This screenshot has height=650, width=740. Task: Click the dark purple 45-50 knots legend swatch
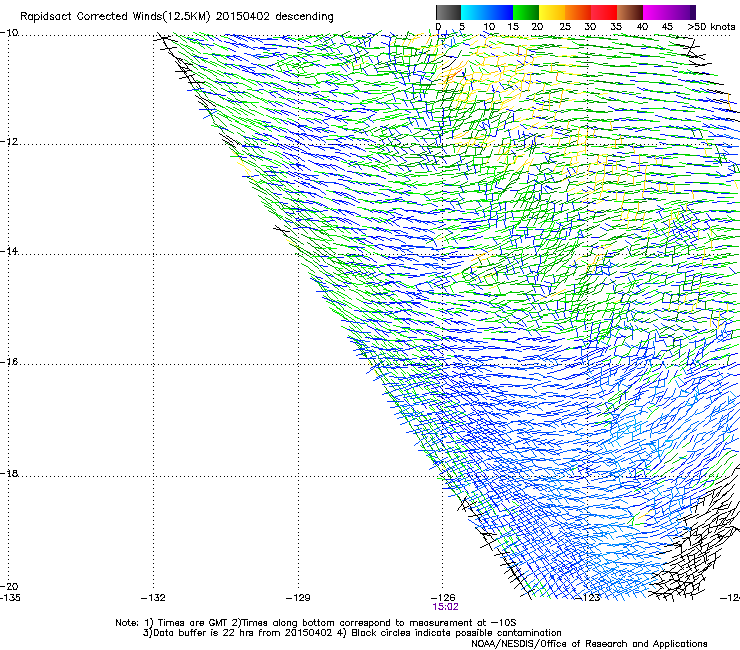[x=682, y=12]
